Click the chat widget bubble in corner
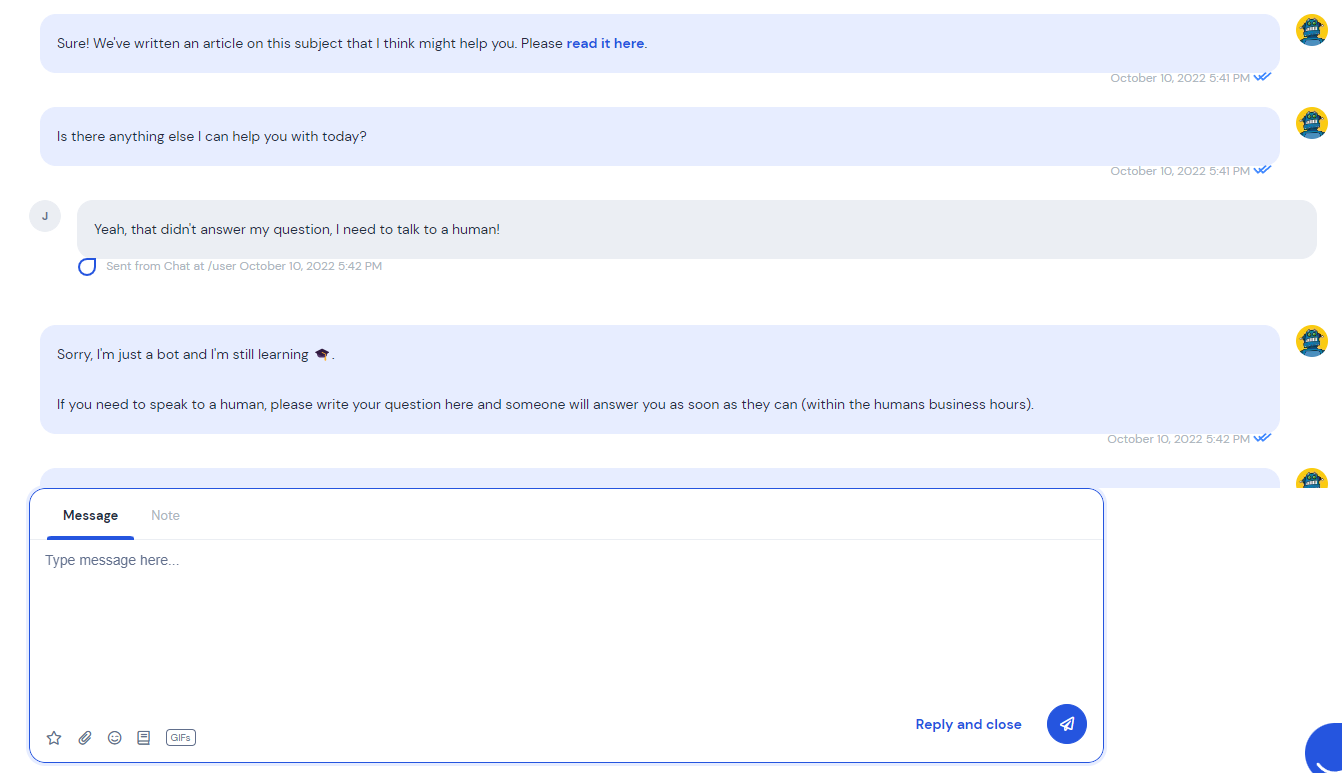This screenshot has height=773, width=1342. (x=1324, y=748)
